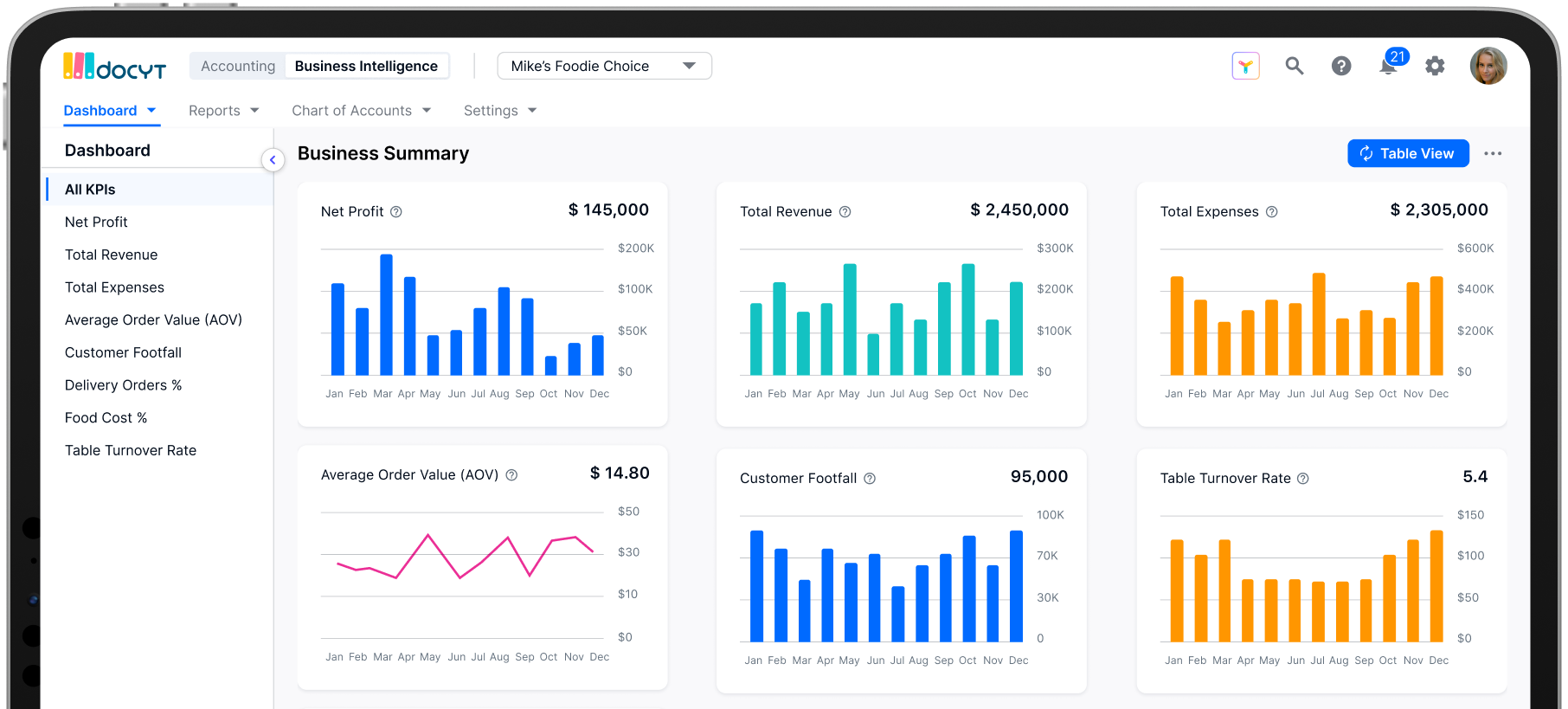Expand the Reports menu
1568x709 pixels.
pyautogui.click(x=224, y=111)
